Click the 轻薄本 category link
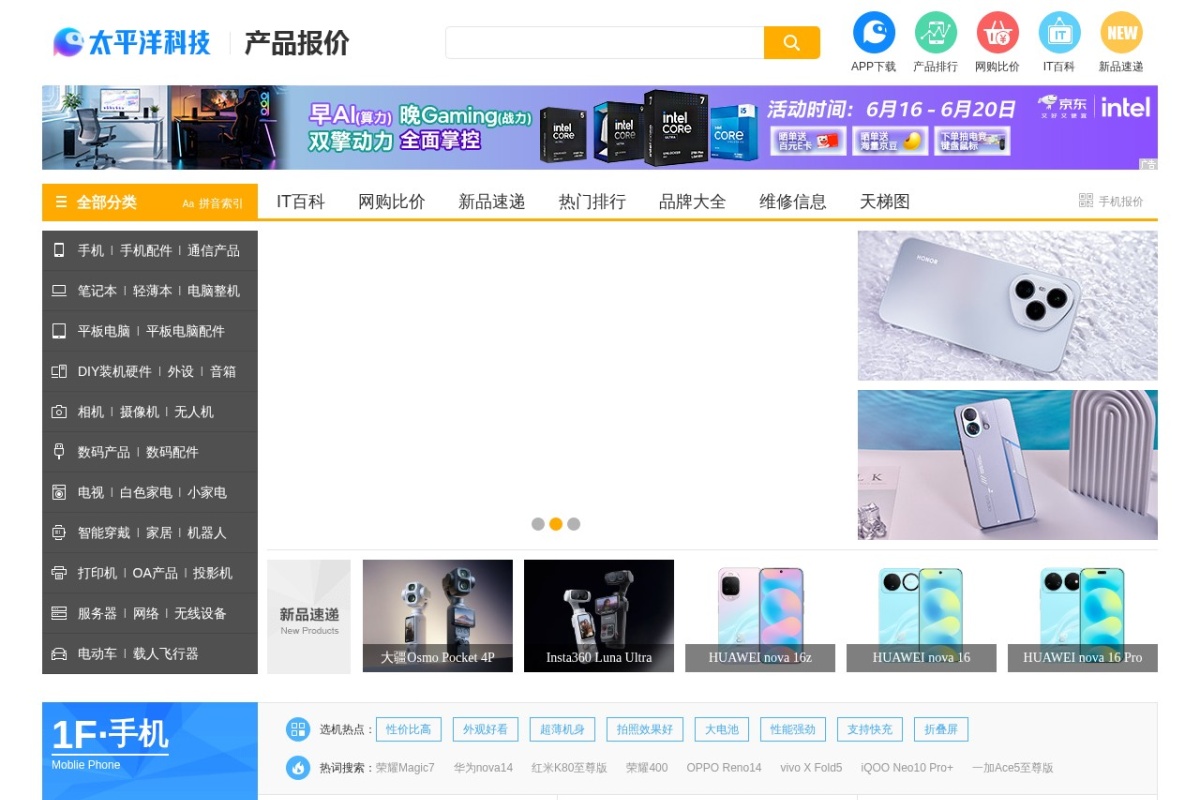This screenshot has width=1200, height=800. tap(152, 291)
